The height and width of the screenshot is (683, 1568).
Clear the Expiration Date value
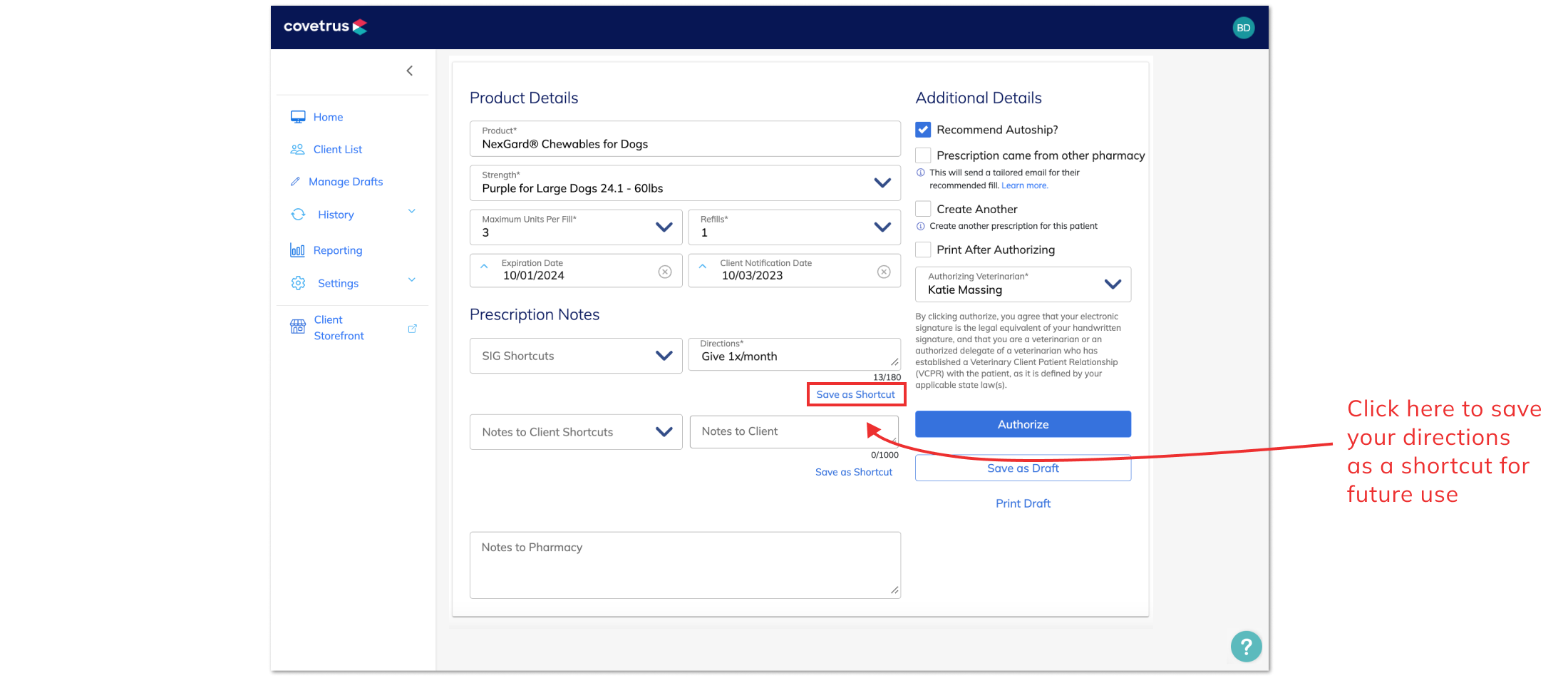click(665, 272)
